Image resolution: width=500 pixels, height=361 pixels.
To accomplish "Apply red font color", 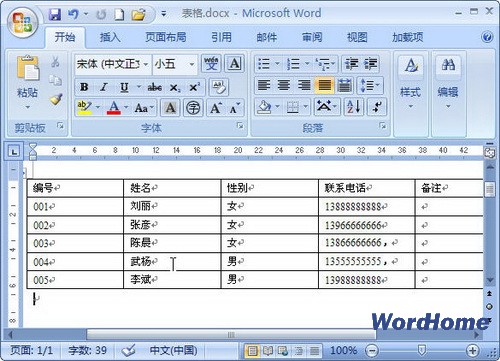I will (114, 107).
